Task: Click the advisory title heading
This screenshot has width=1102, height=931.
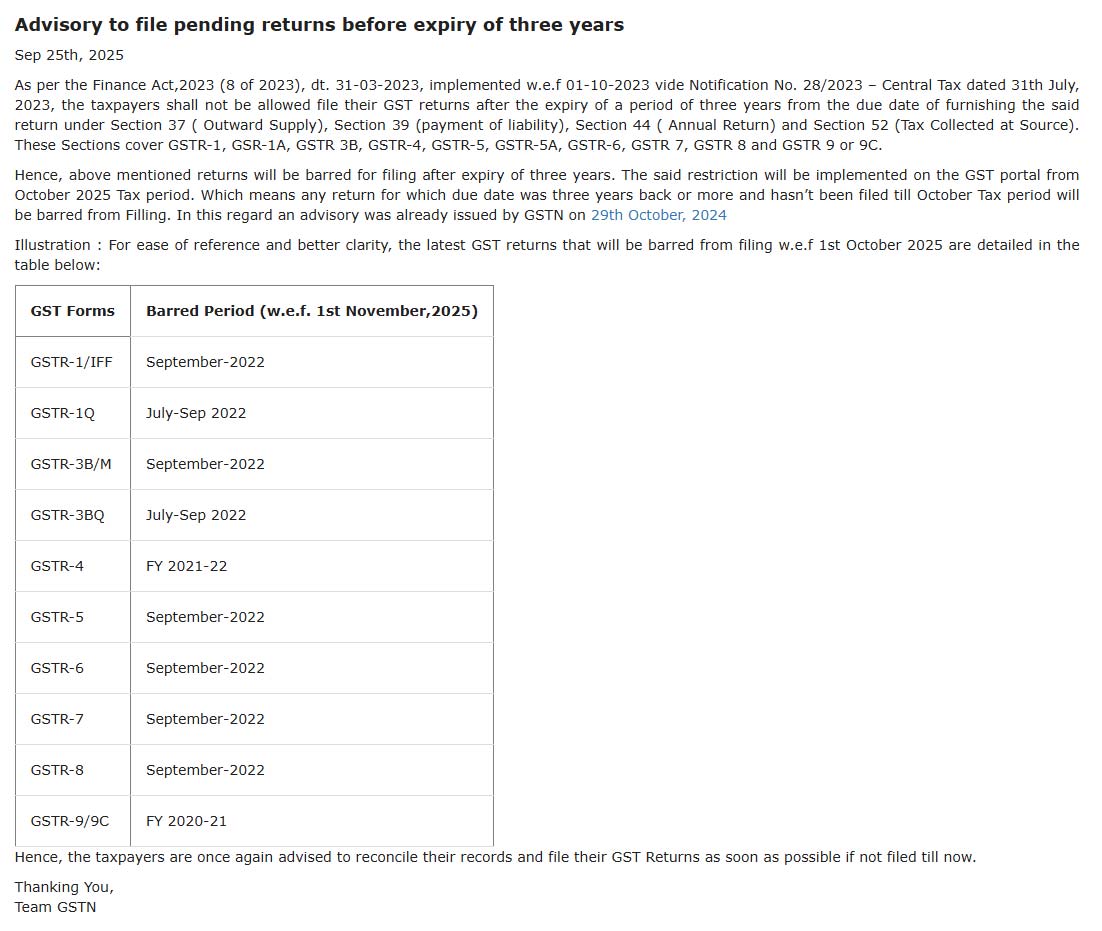Action: tap(319, 25)
